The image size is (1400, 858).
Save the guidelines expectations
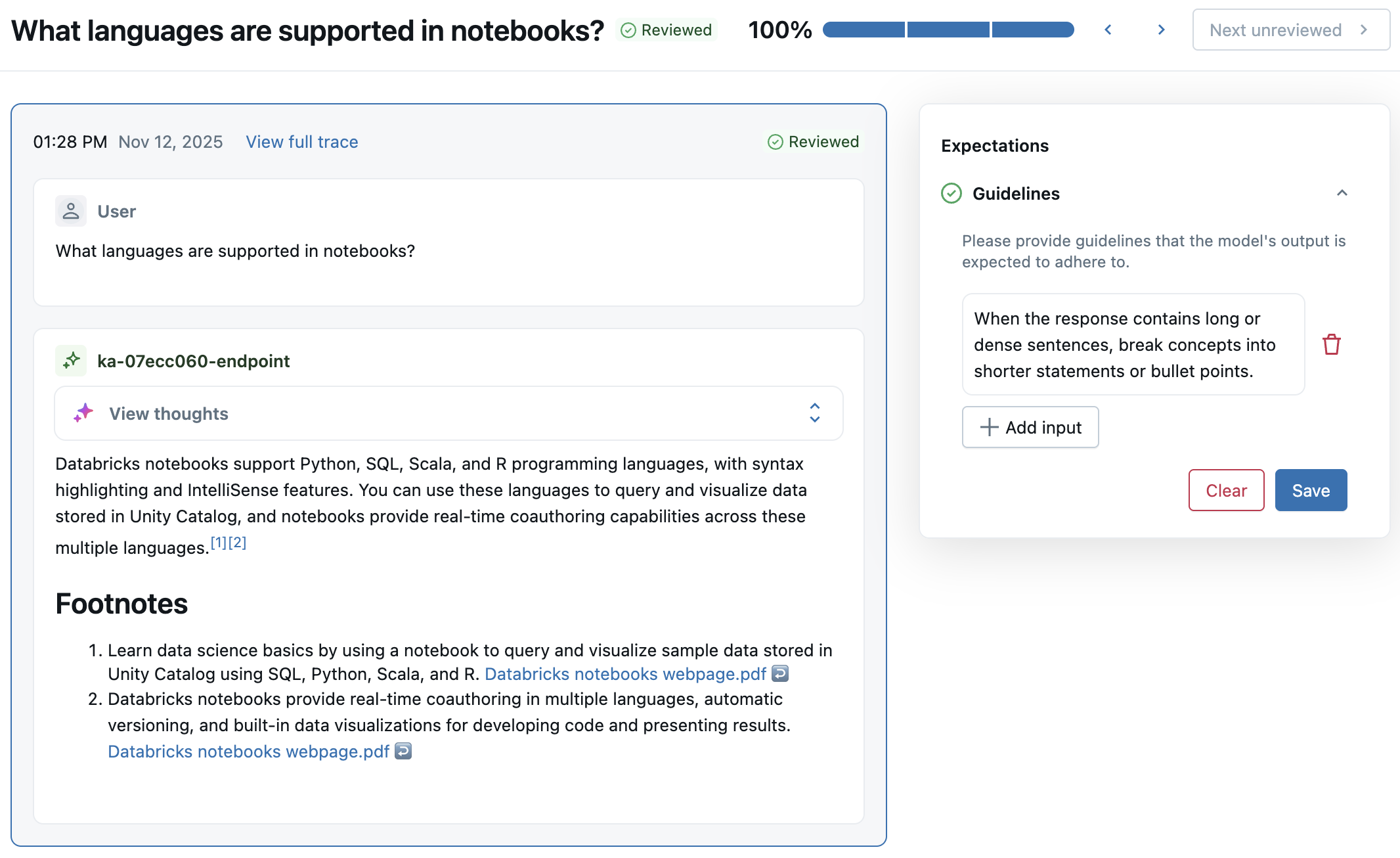(1310, 490)
